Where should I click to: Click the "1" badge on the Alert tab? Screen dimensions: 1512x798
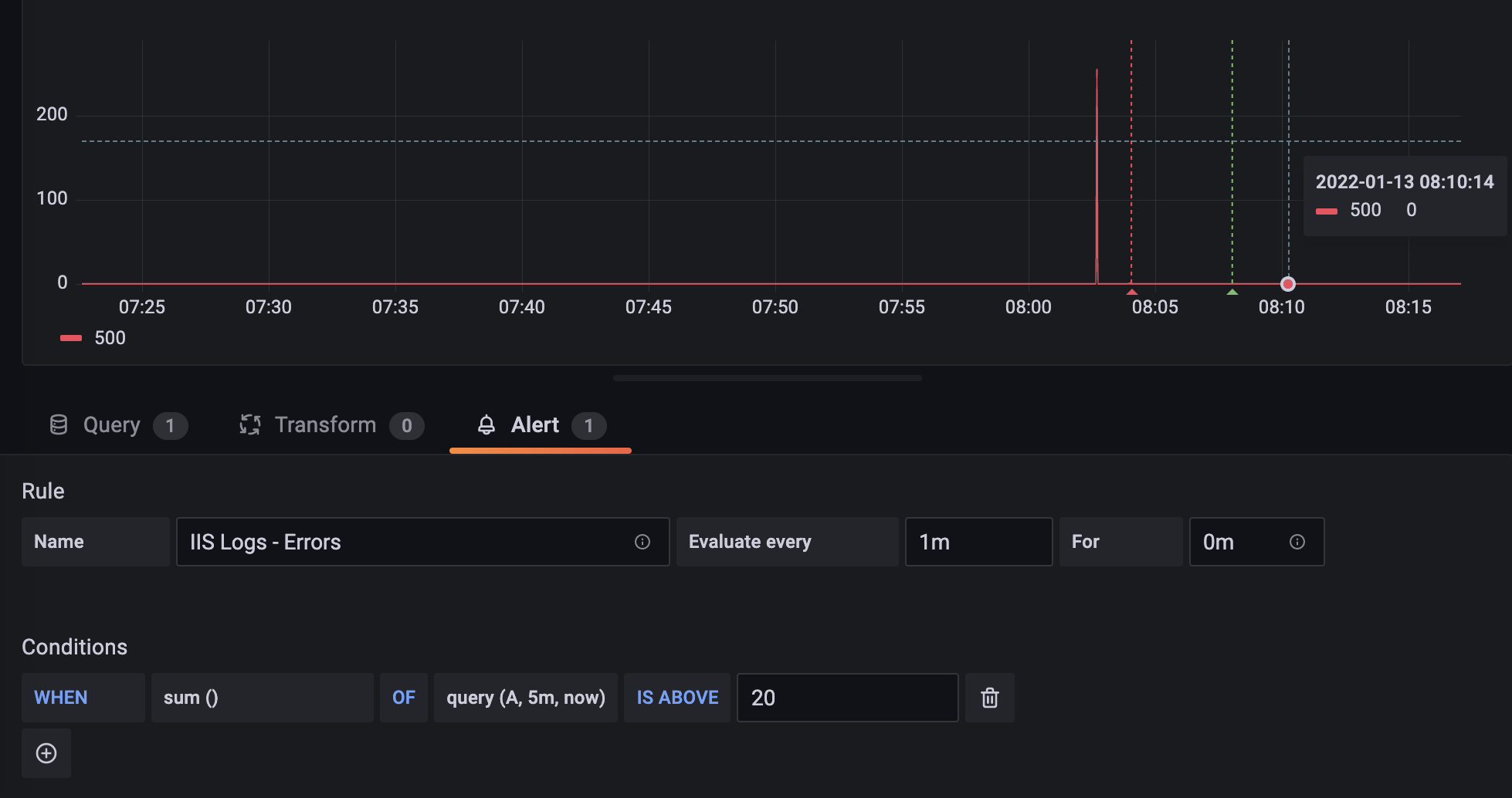point(588,425)
